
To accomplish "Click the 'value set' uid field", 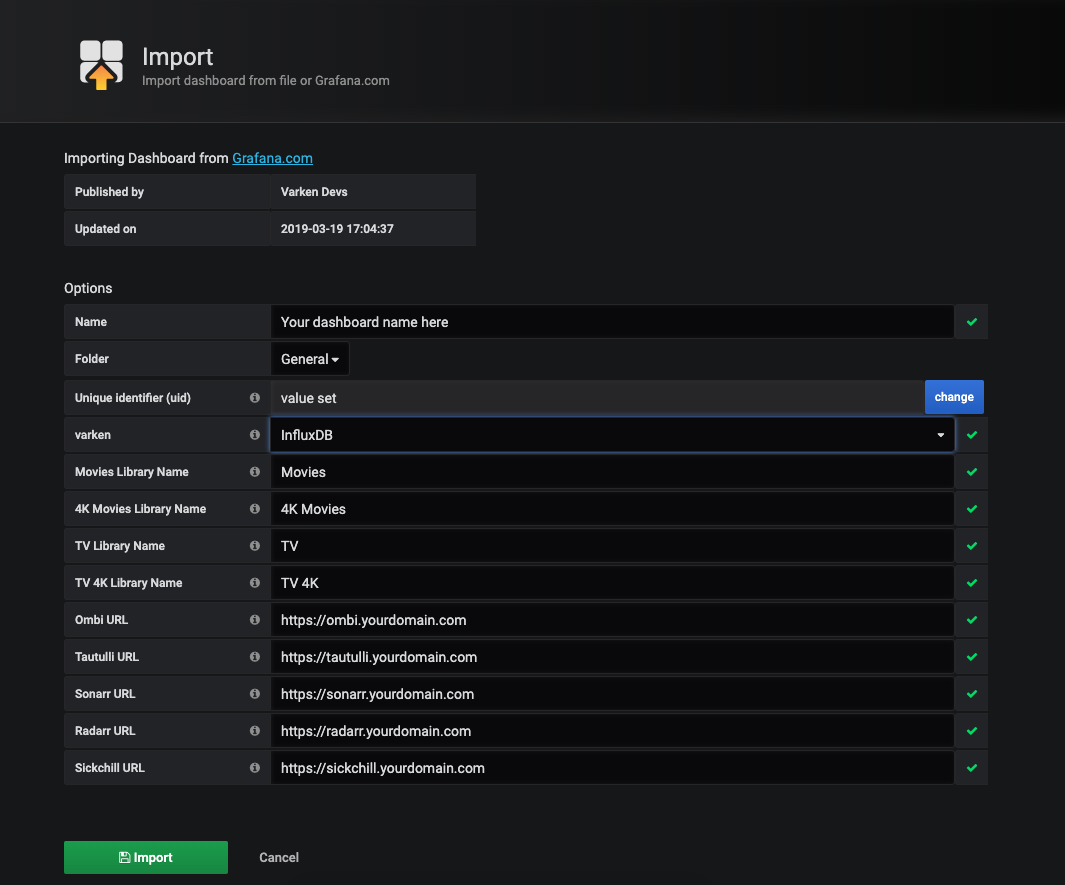I will click(x=598, y=398).
